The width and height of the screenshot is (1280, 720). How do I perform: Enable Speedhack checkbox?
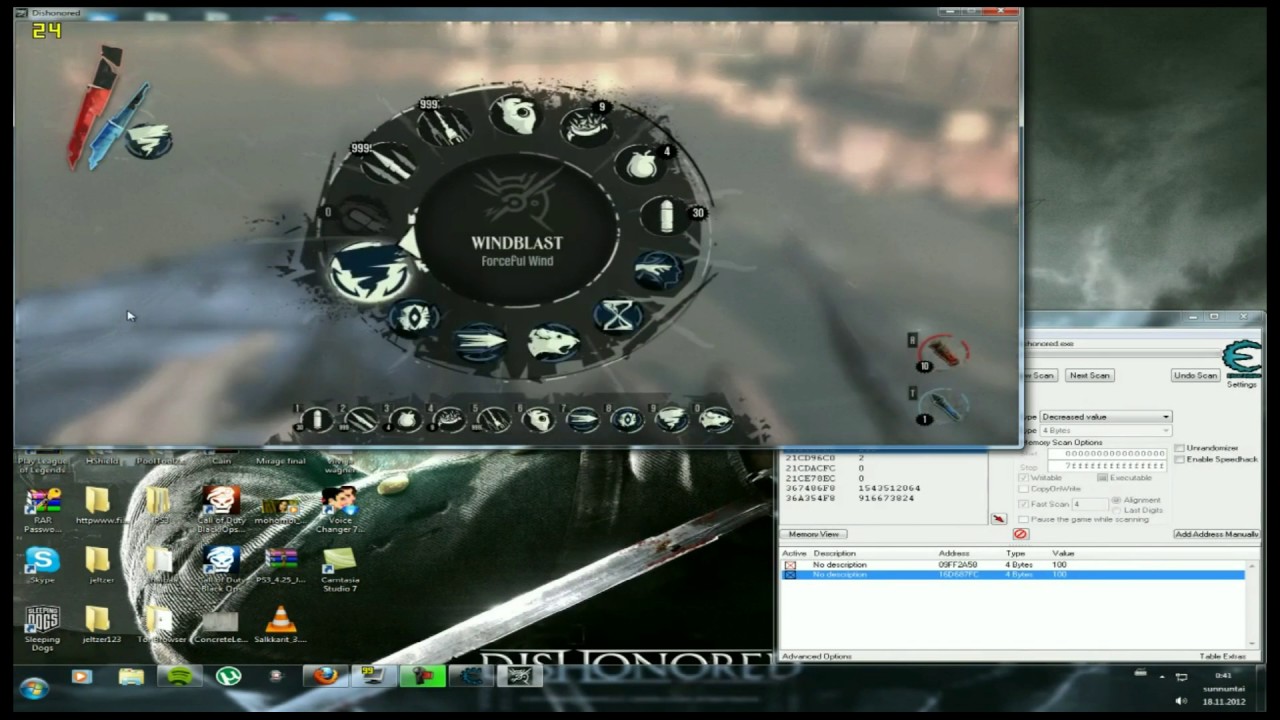click(x=1180, y=459)
